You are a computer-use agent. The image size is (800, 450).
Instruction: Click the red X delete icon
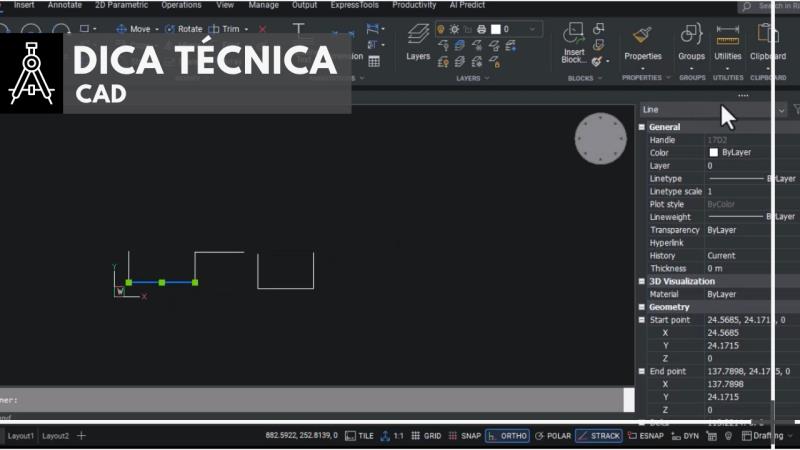(262, 29)
